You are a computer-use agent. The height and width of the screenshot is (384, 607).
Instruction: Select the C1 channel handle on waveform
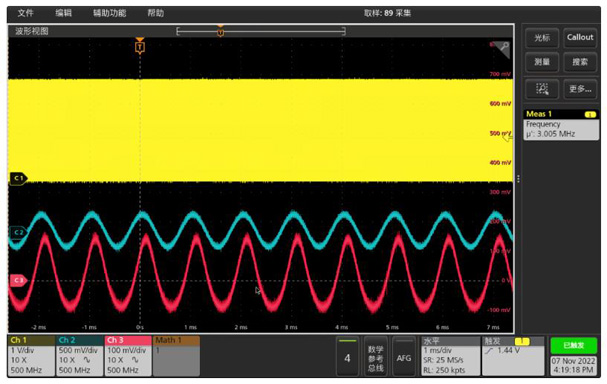point(18,178)
